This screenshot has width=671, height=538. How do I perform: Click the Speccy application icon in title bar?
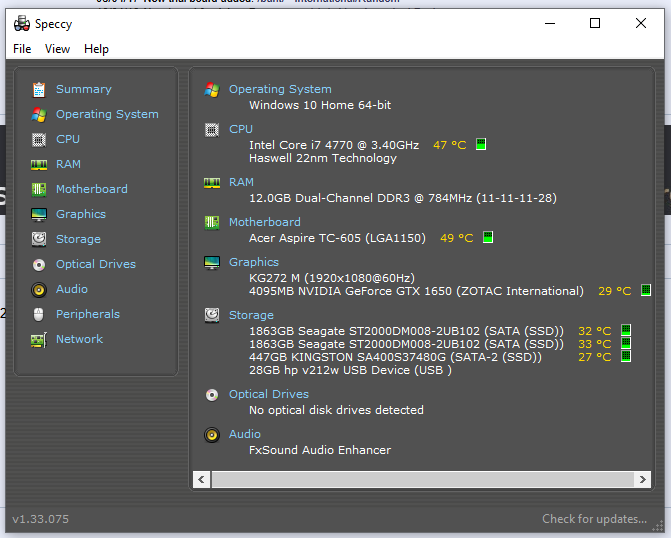click(x=22, y=24)
